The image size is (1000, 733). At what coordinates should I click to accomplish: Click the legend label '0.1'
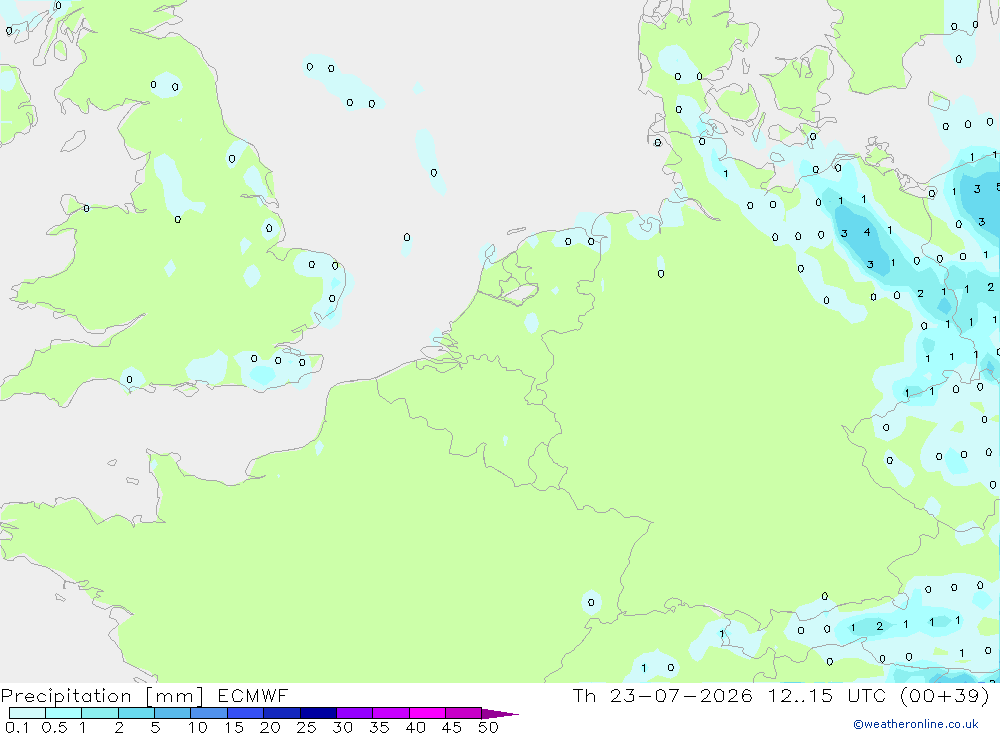click(x=17, y=727)
